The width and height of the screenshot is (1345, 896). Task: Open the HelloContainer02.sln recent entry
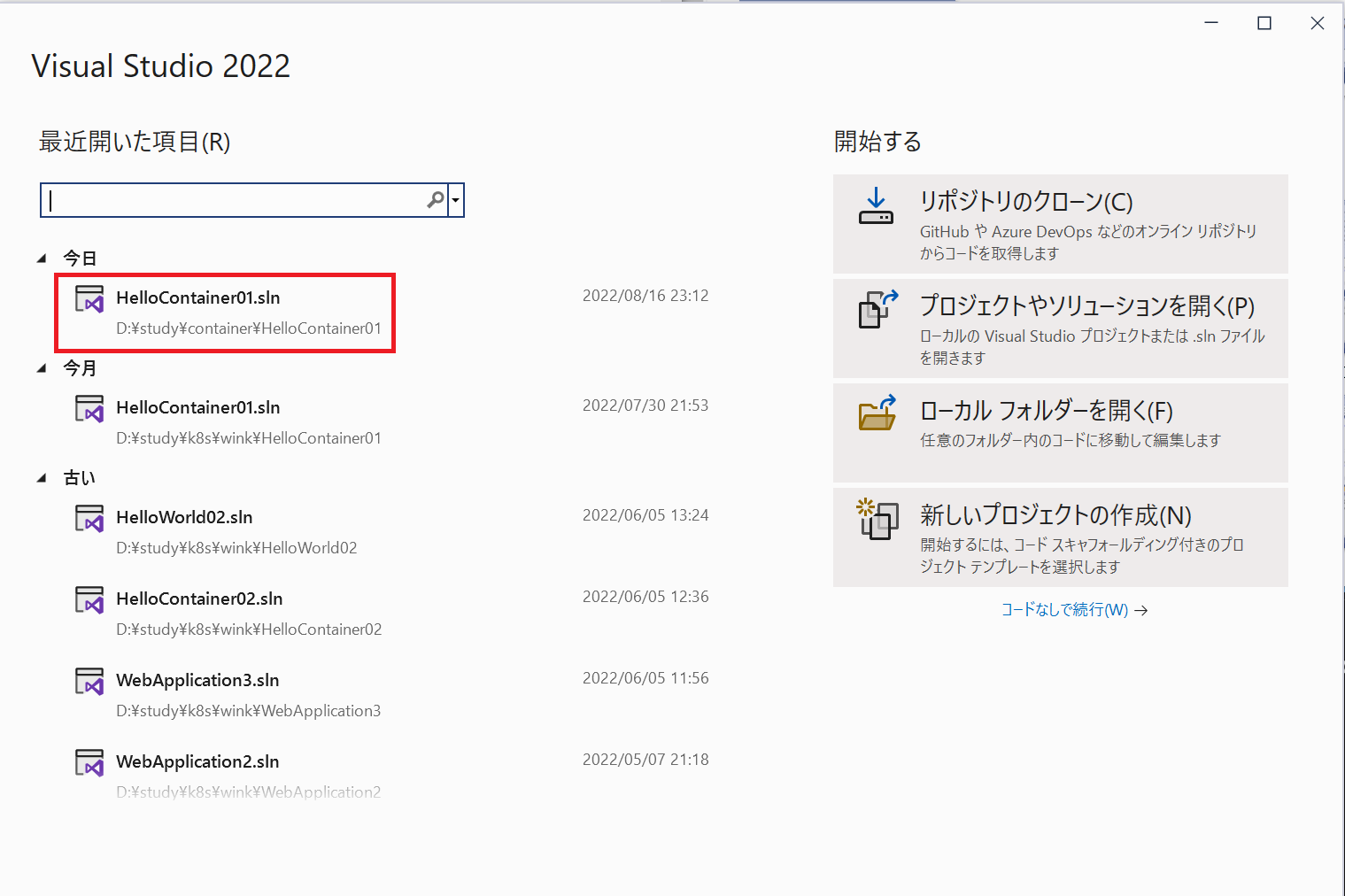pos(390,614)
